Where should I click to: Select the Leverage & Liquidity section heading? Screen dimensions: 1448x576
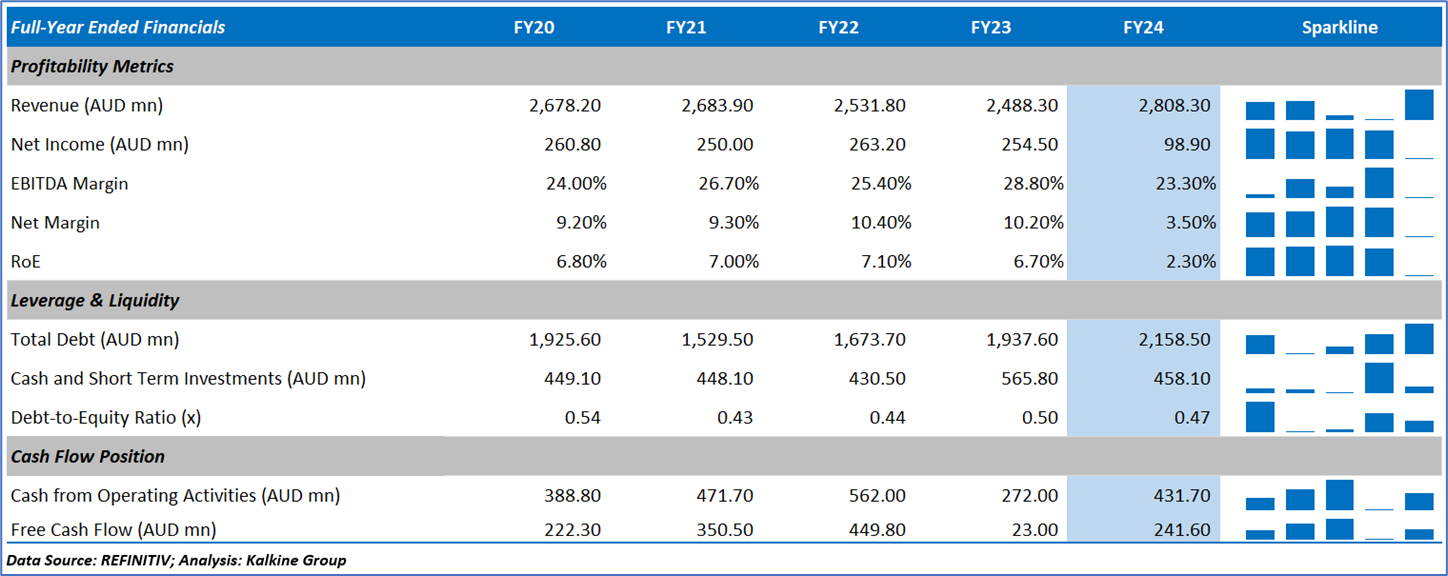(95, 300)
